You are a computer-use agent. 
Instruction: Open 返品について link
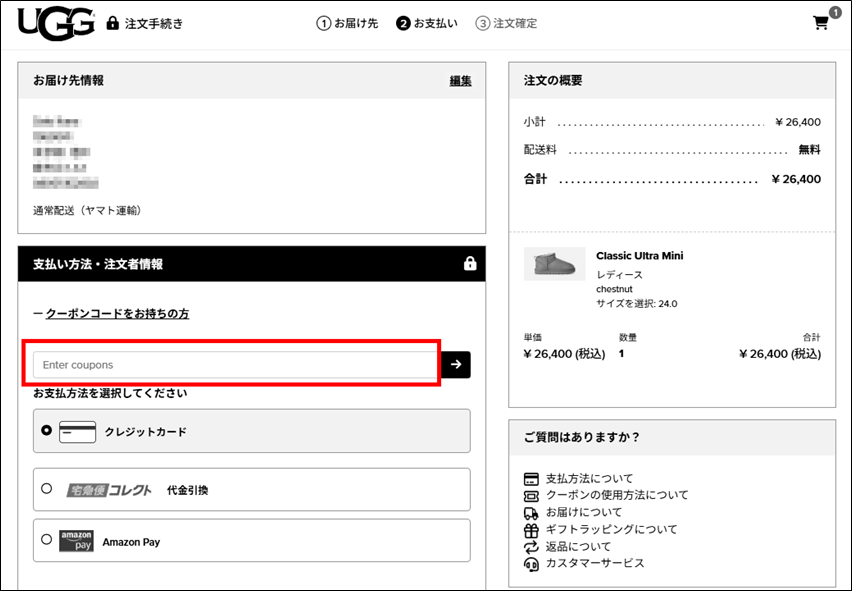(x=579, y=546)
